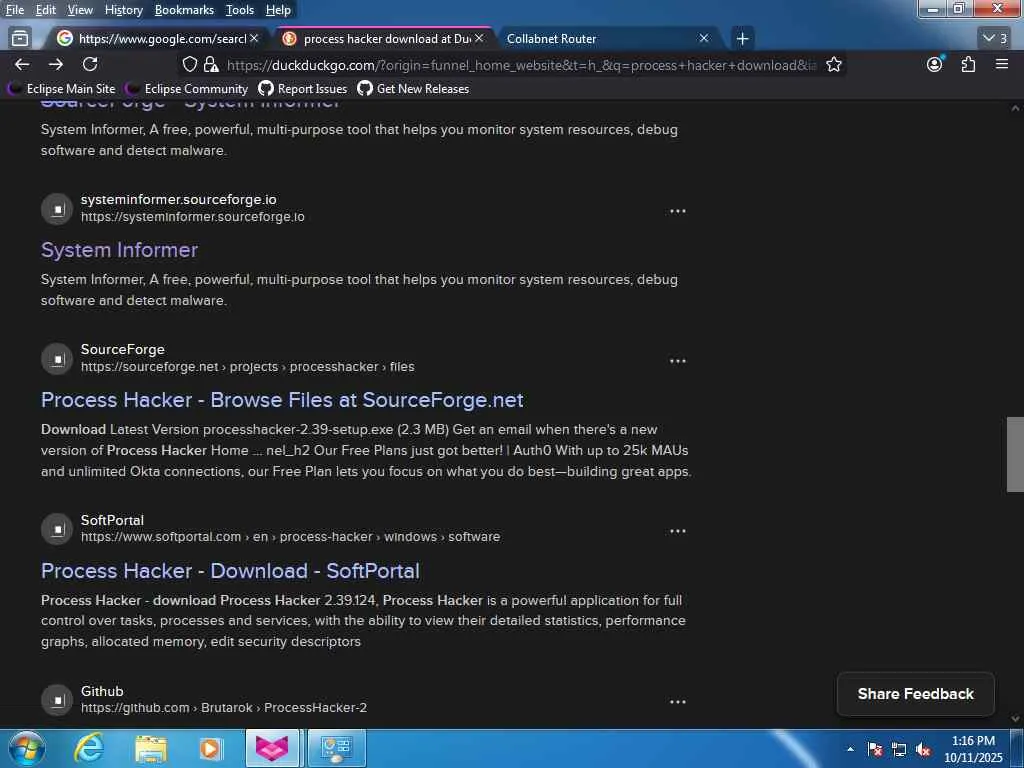Click the SoftPortal result favicon
The image size is (1024, 768).
click(57, 530)
